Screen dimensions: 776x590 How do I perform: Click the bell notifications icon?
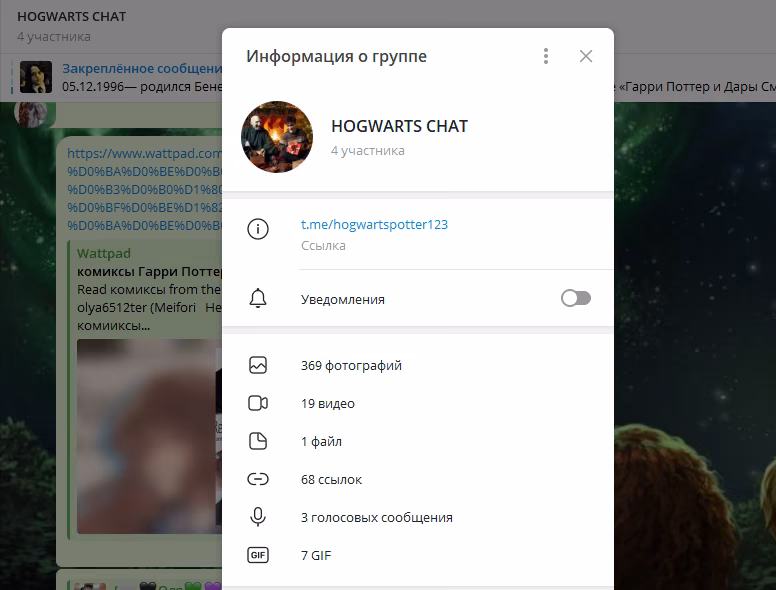258,299
